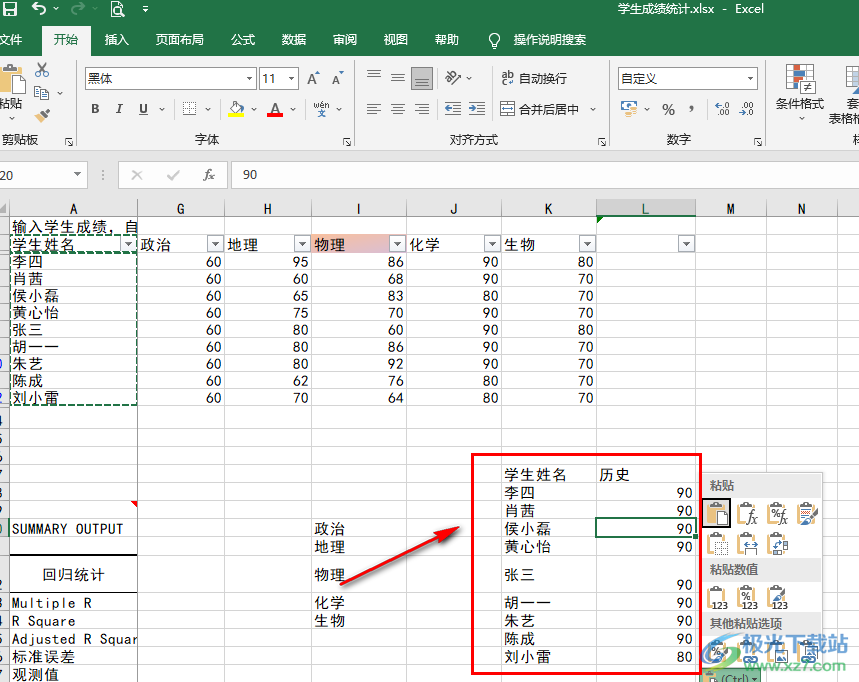Toggle Italic formatting
859x682 pixels.
(119, 109)
